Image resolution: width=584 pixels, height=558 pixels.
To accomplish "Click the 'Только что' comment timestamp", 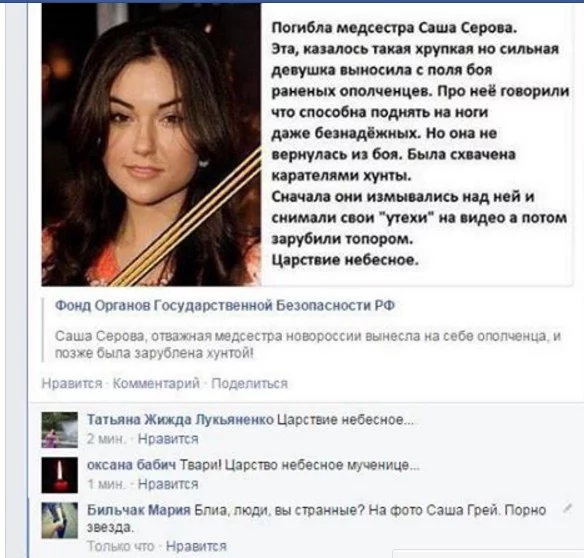I will coord(121,546).
